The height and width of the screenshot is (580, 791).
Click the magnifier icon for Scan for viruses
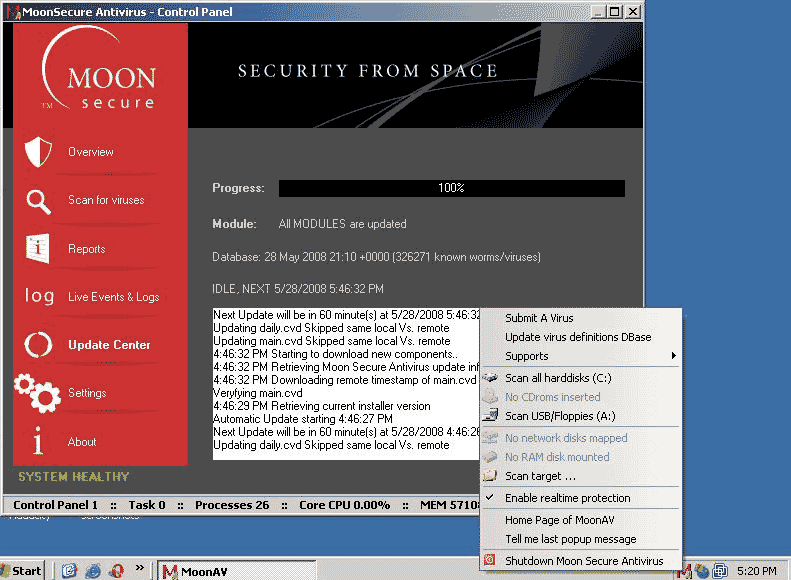[38, 202]
